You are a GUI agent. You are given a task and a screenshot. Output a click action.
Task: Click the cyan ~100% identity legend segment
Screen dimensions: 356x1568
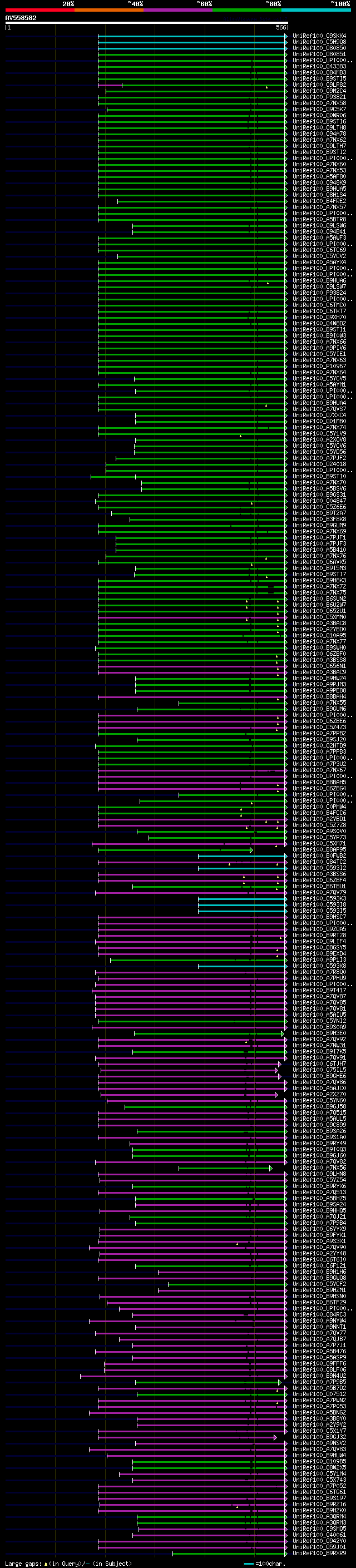point(316,10)
